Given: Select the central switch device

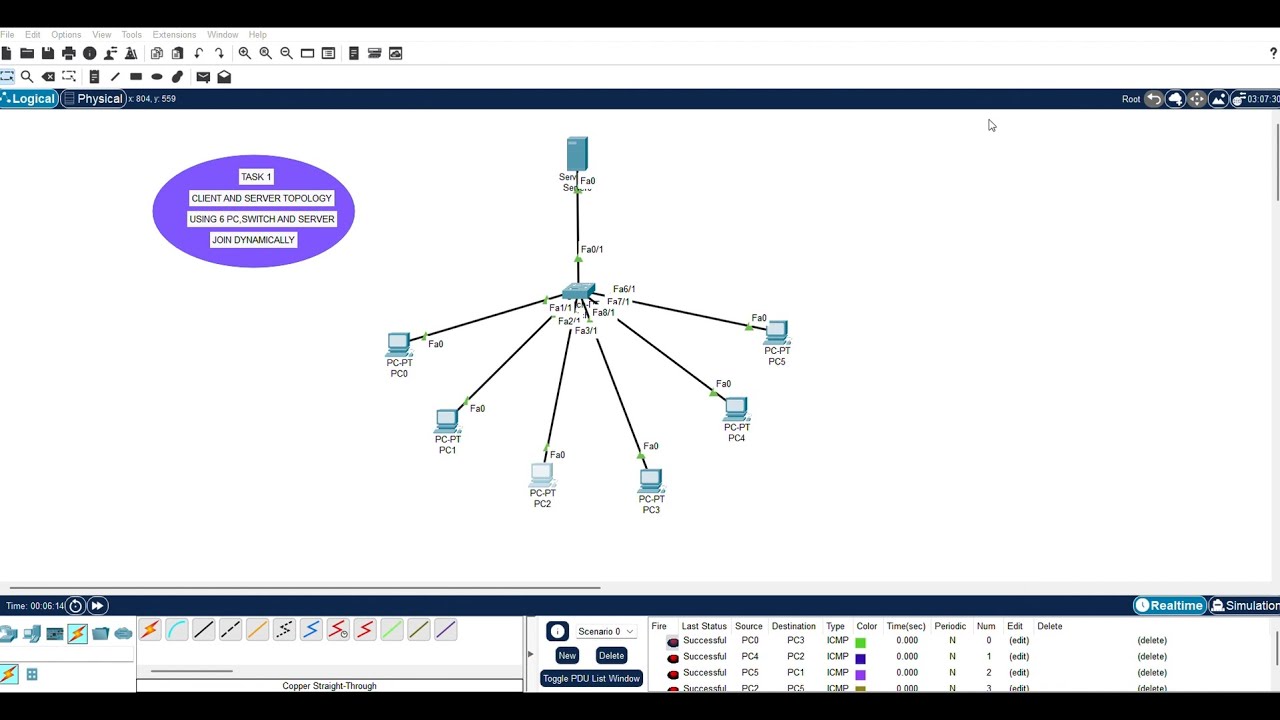Looking at the screenshot, I should click(x=578, y=291).
